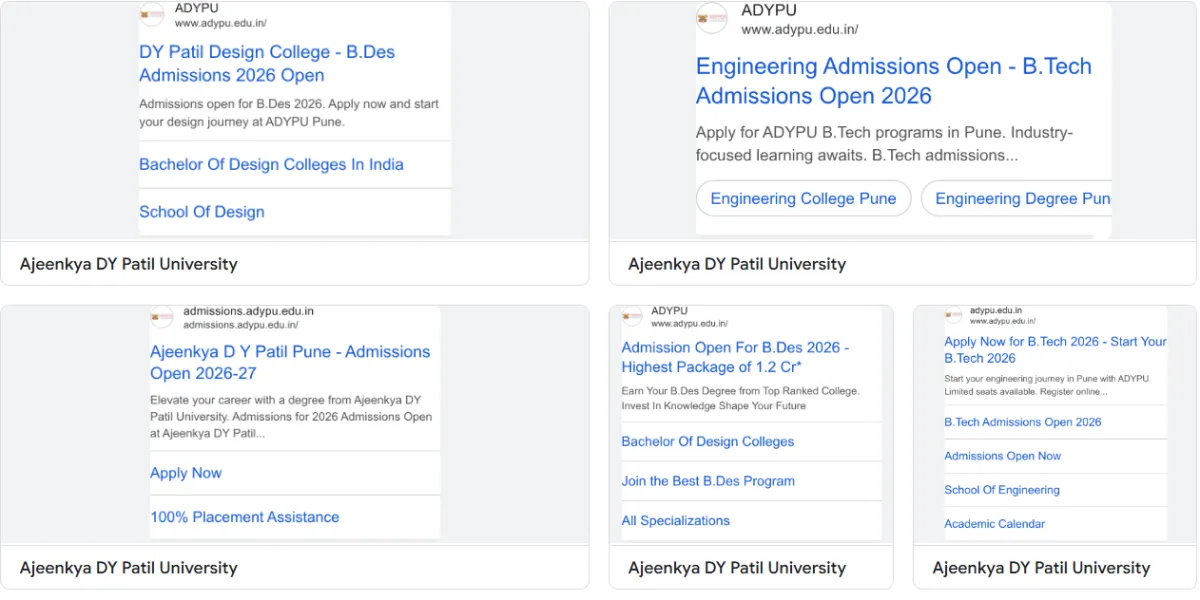
Task: Go to 'School Of Engineering' link
Action: point(1001,490)
